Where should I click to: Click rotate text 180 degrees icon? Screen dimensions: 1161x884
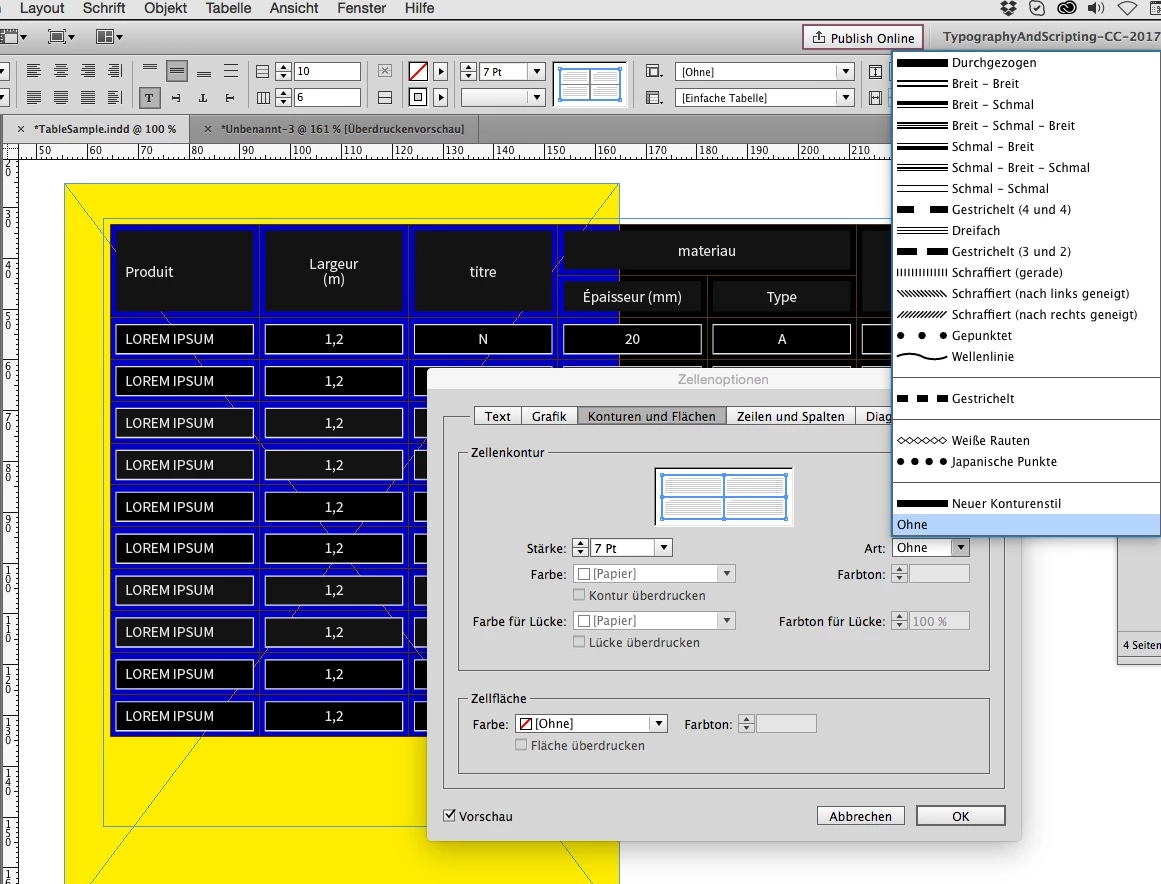coord(203,98)
